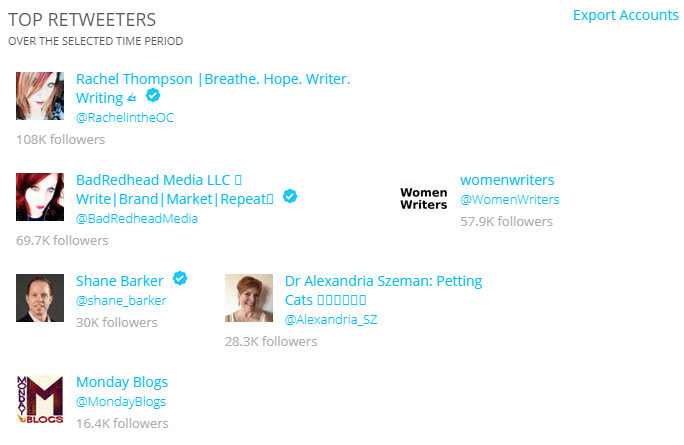Go to the @WomenWriters handle
This screenshot has height=445, width=684.
coord(510,199)
